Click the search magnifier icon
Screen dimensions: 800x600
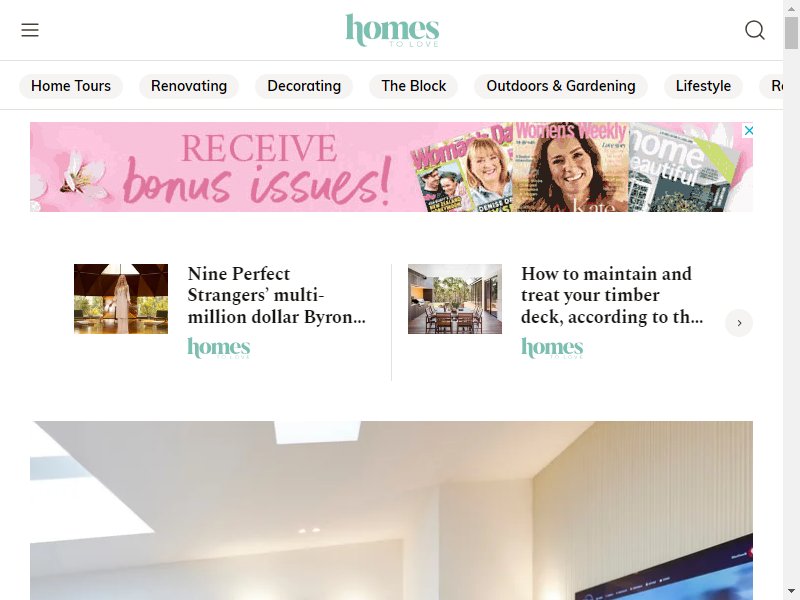[x=755, y=30]
